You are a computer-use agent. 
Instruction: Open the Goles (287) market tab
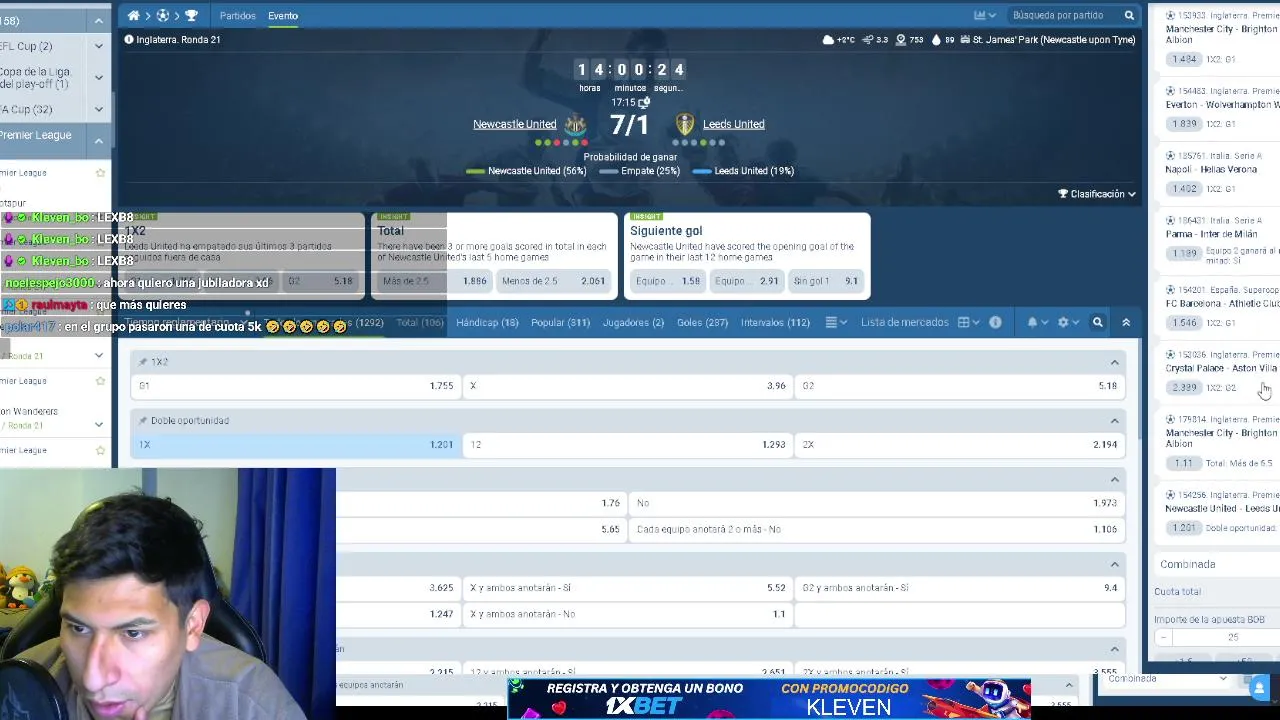click(x=702, y=323)
